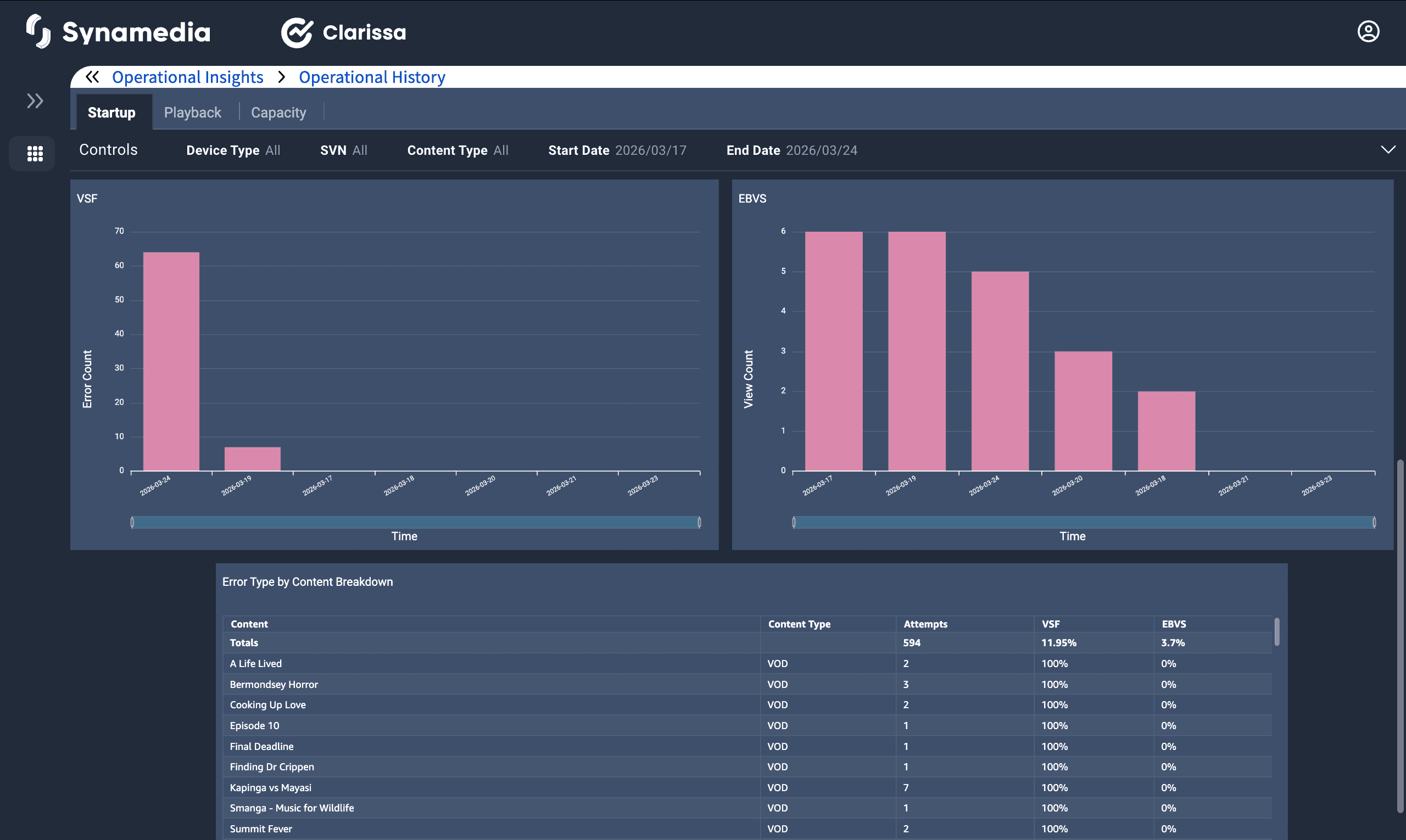Click the Clarissa checkmark icon
1406x840 pixels.
297,32
